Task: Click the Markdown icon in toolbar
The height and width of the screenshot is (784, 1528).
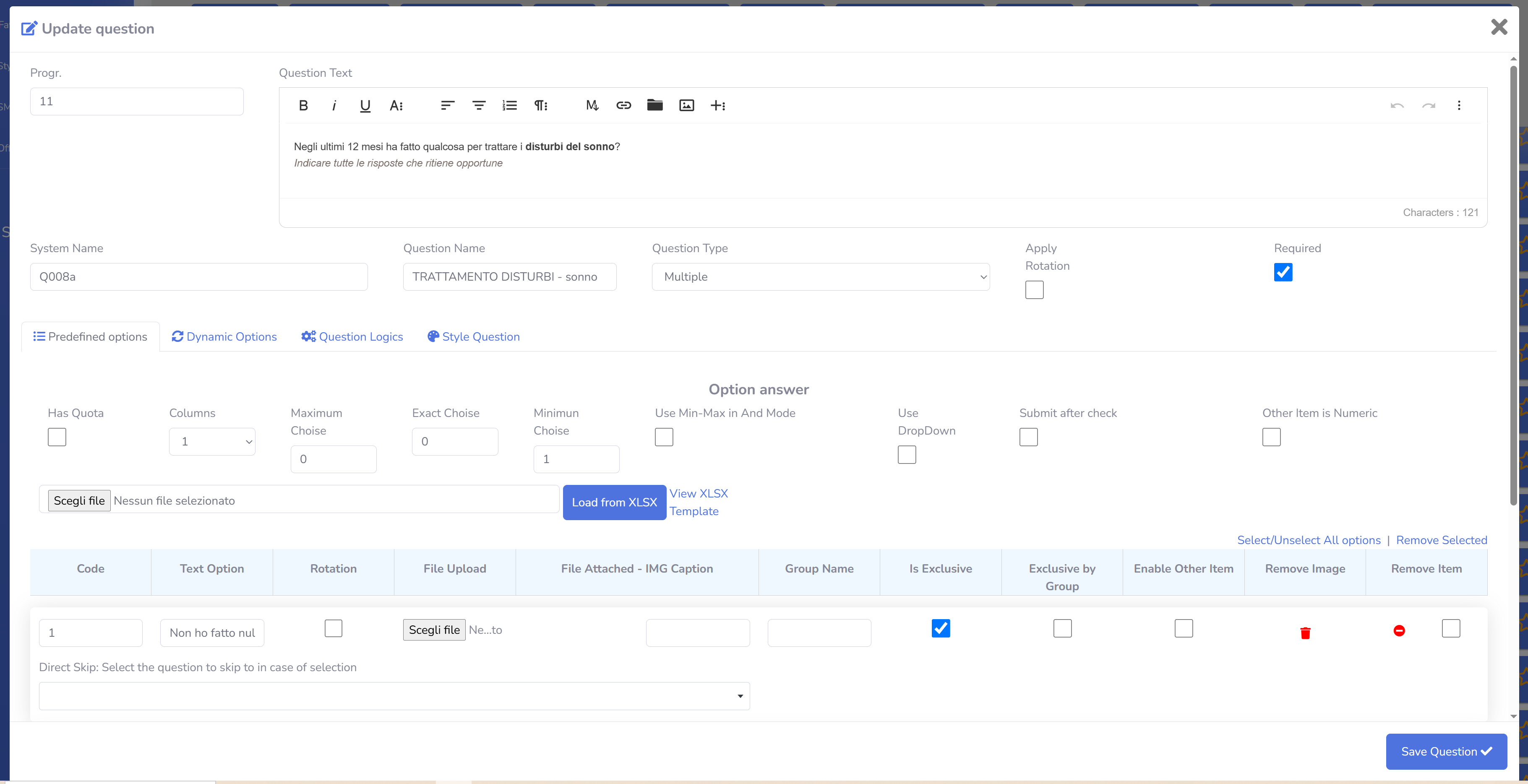Action: (x=592, y=106)
